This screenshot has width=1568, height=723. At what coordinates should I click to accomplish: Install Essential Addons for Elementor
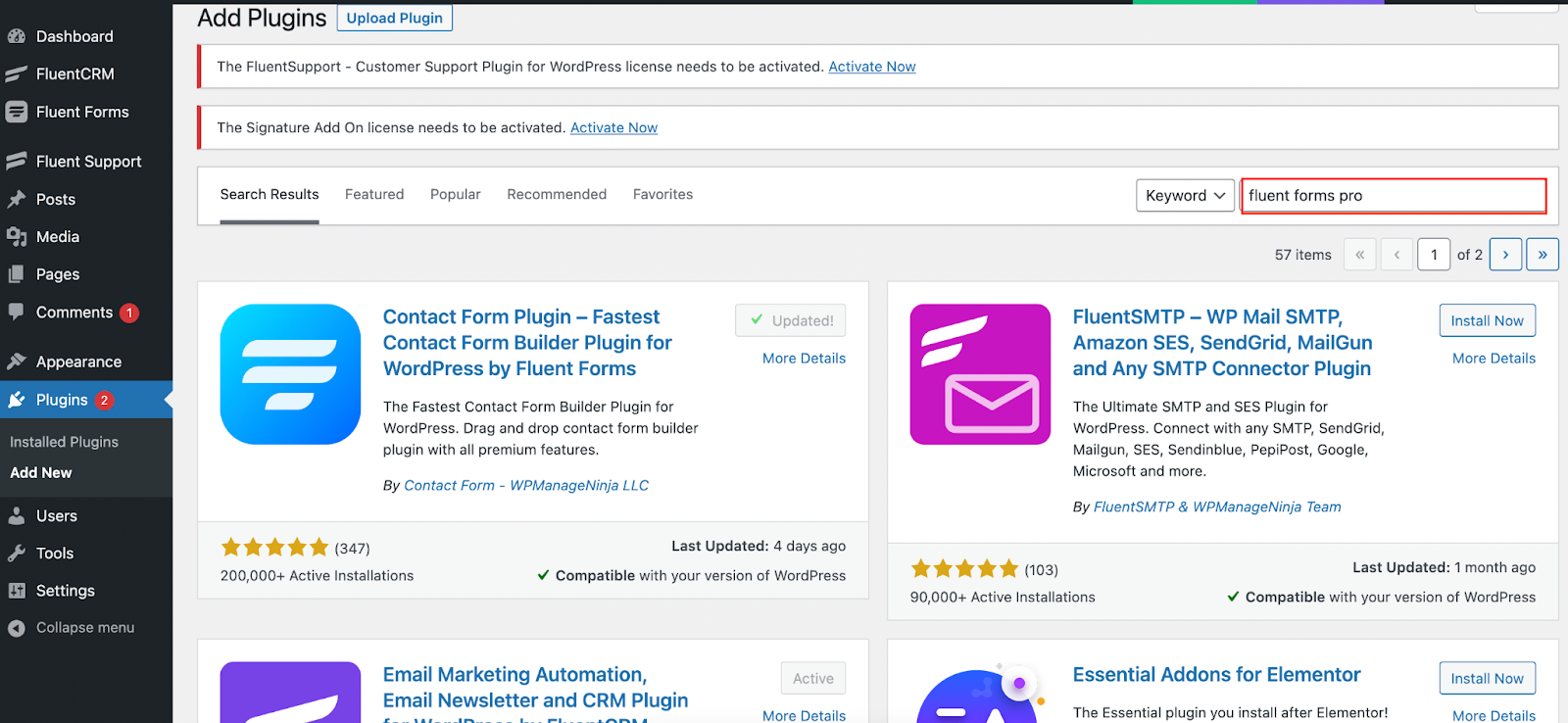pos(1488,678)
